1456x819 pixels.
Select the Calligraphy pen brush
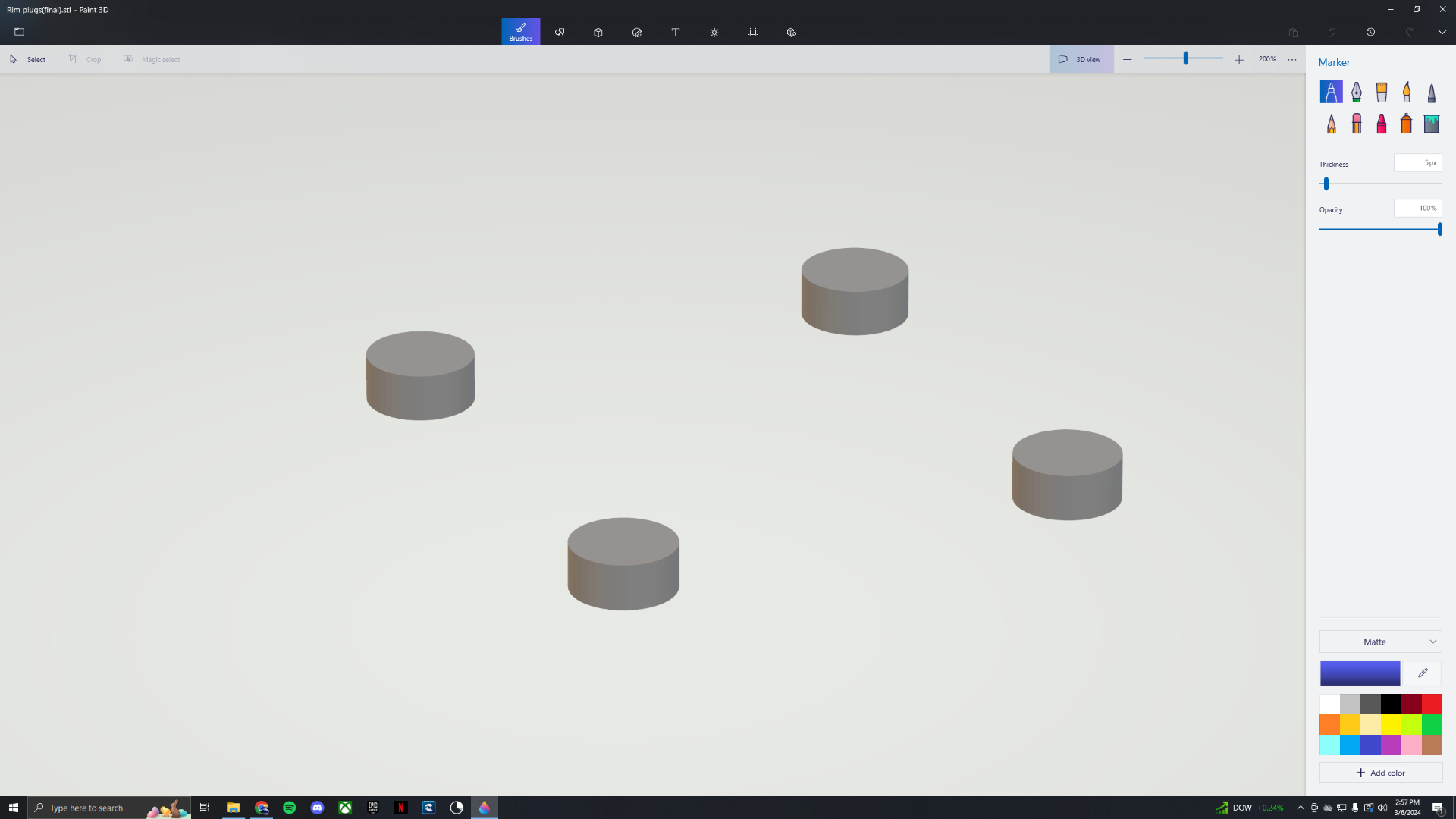click(1356, 92)
